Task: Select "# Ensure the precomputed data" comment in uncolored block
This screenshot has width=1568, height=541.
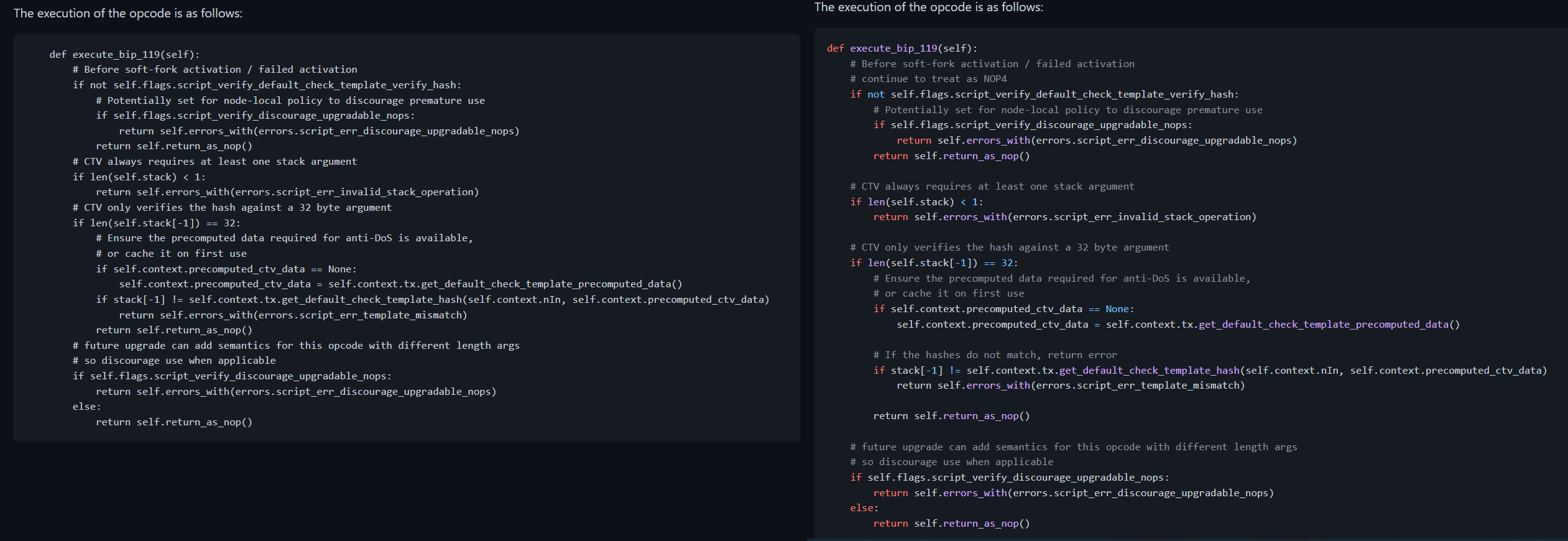Action: [x=284, y=238]
